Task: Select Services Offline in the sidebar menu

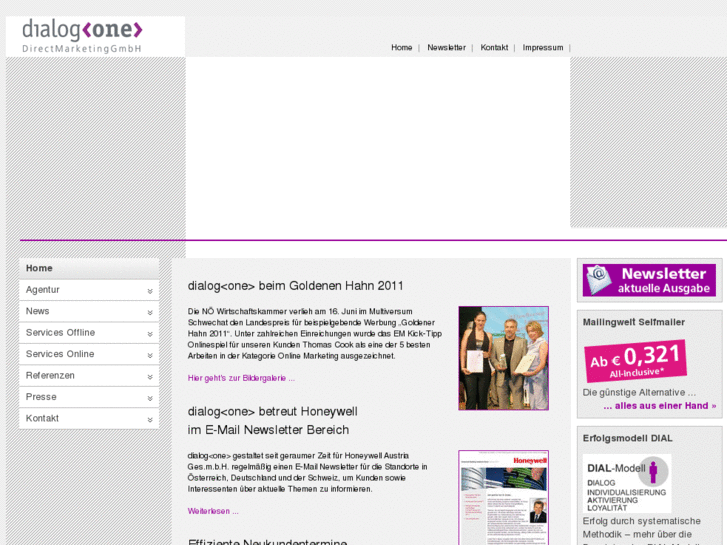Action: pos(89,333)
